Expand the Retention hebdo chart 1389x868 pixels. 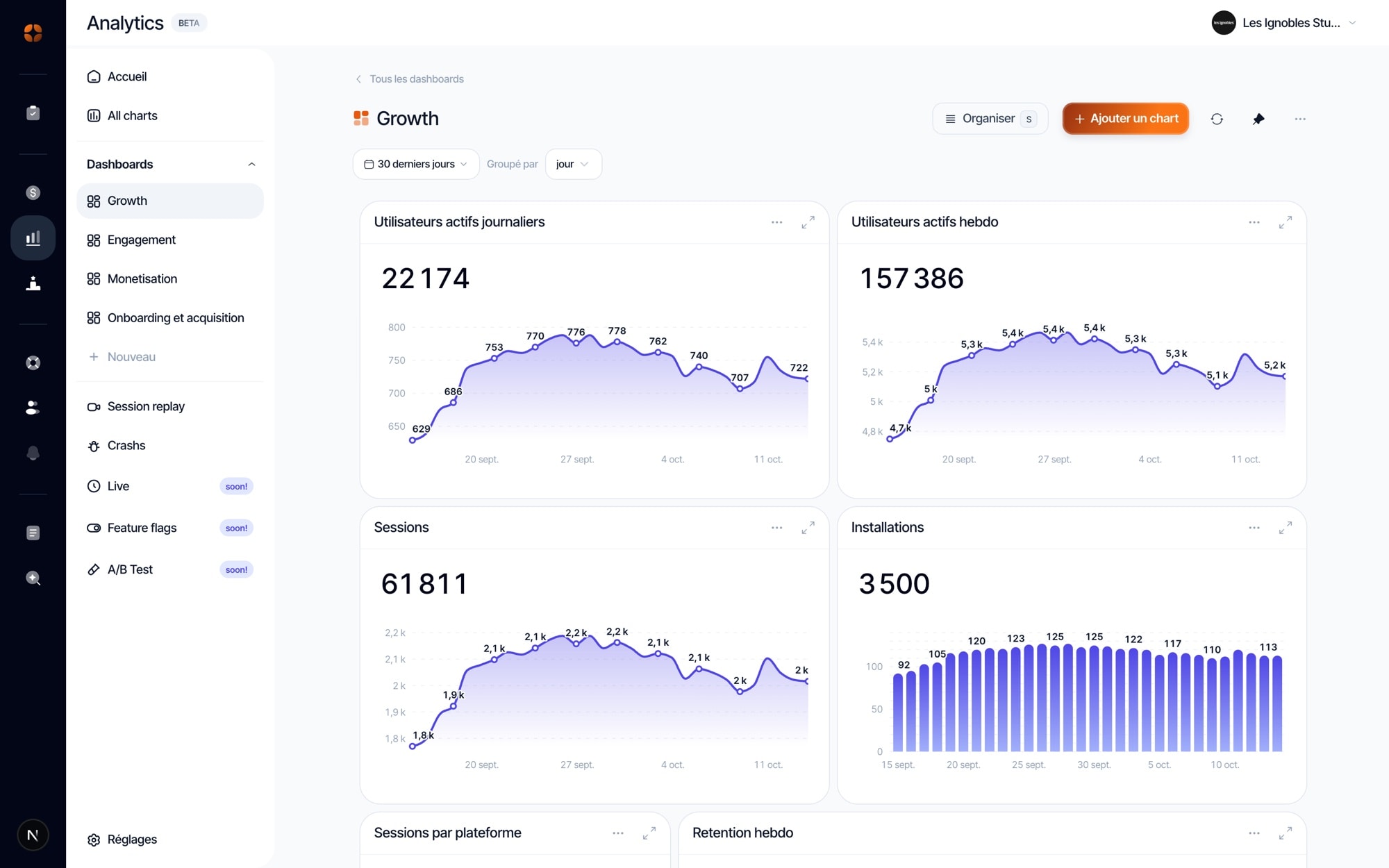click(1286, 833)
